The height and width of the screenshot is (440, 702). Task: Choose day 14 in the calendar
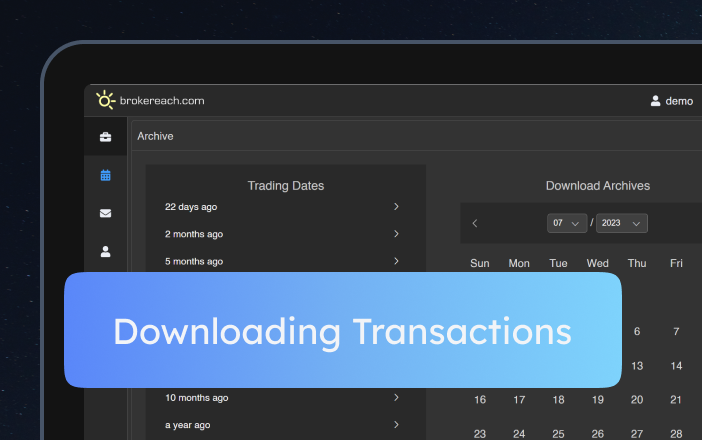[x=676, y=366]
